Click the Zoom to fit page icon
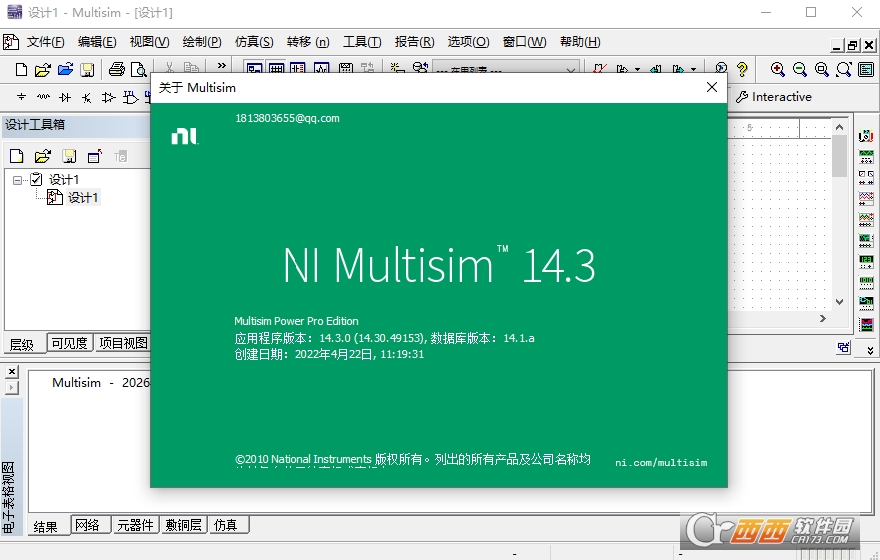 (844, 70)
